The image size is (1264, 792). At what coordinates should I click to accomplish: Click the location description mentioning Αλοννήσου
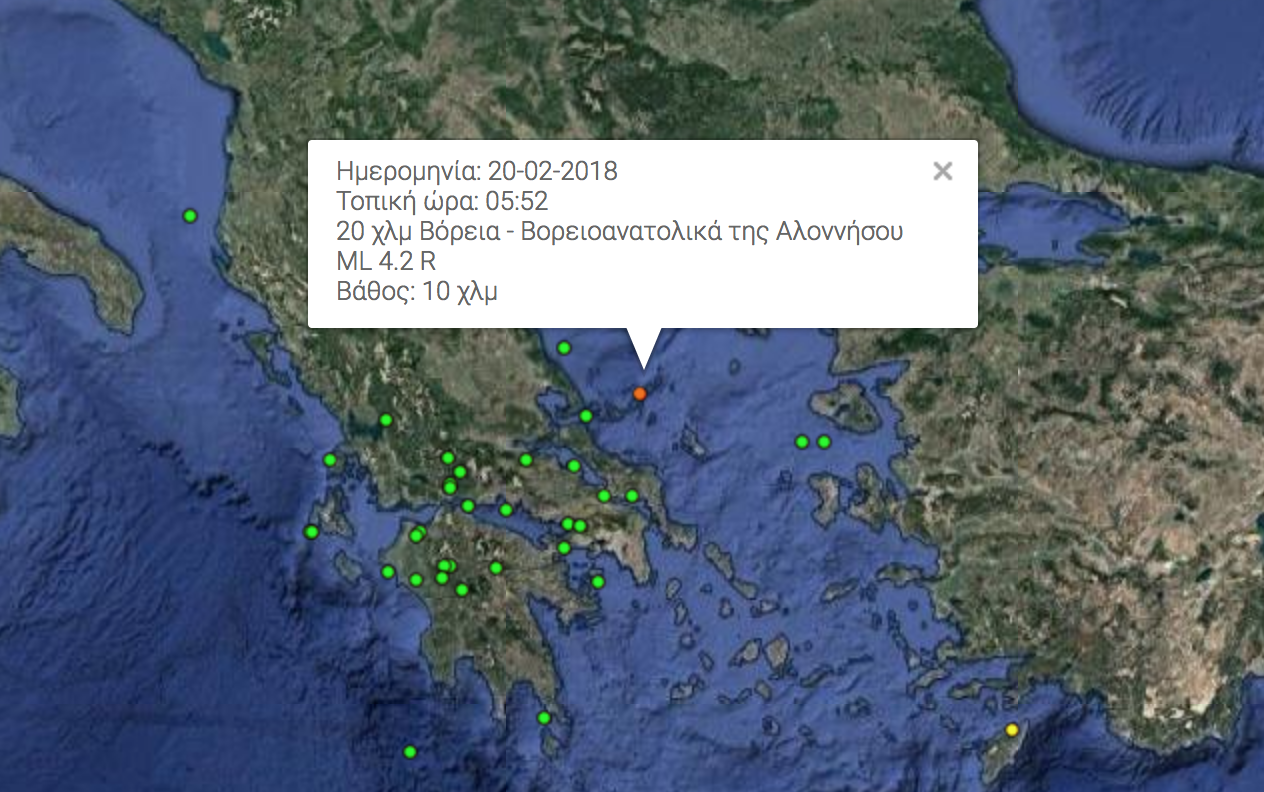(620, 232)
